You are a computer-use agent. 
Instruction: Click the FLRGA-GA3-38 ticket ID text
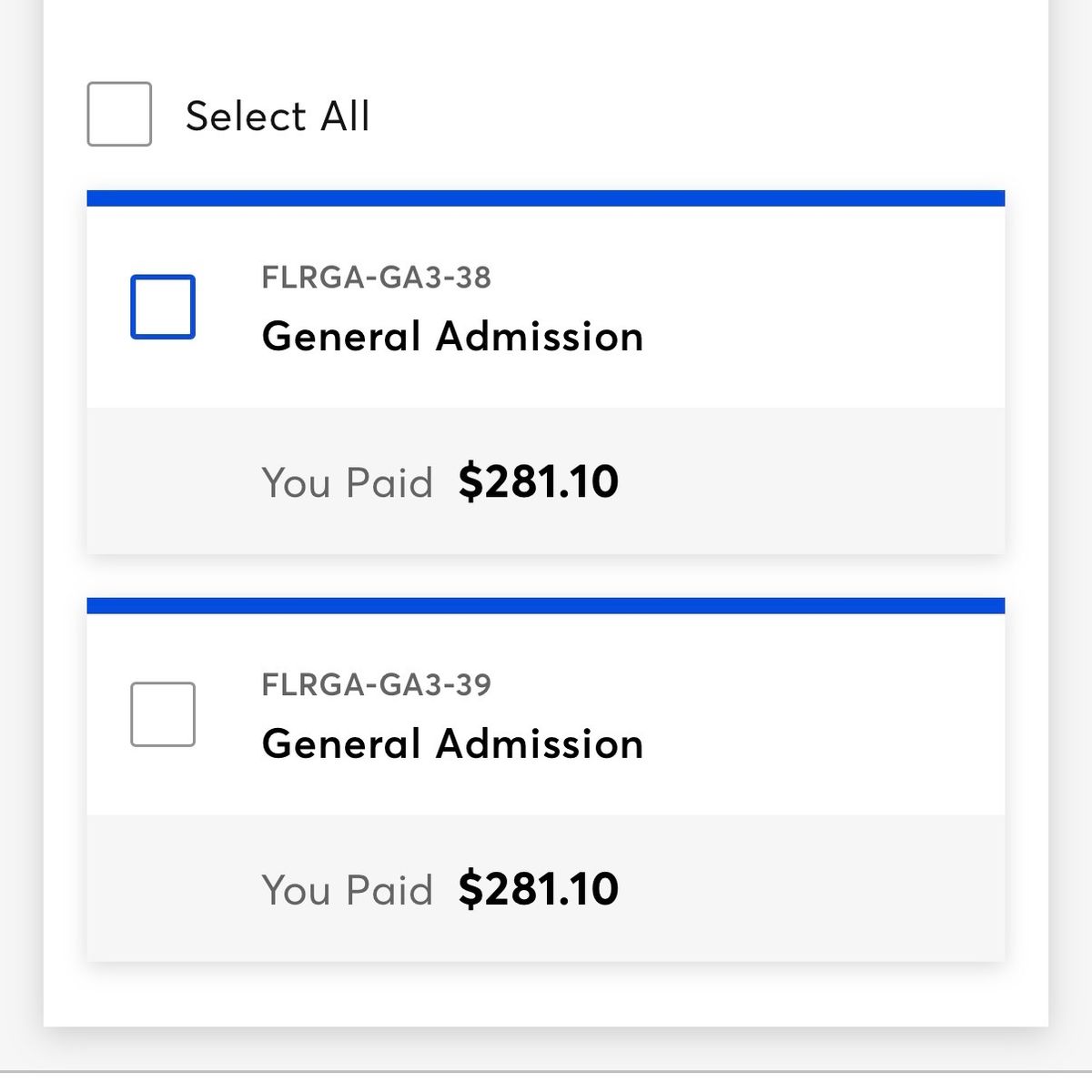click(x=376, y=277)
